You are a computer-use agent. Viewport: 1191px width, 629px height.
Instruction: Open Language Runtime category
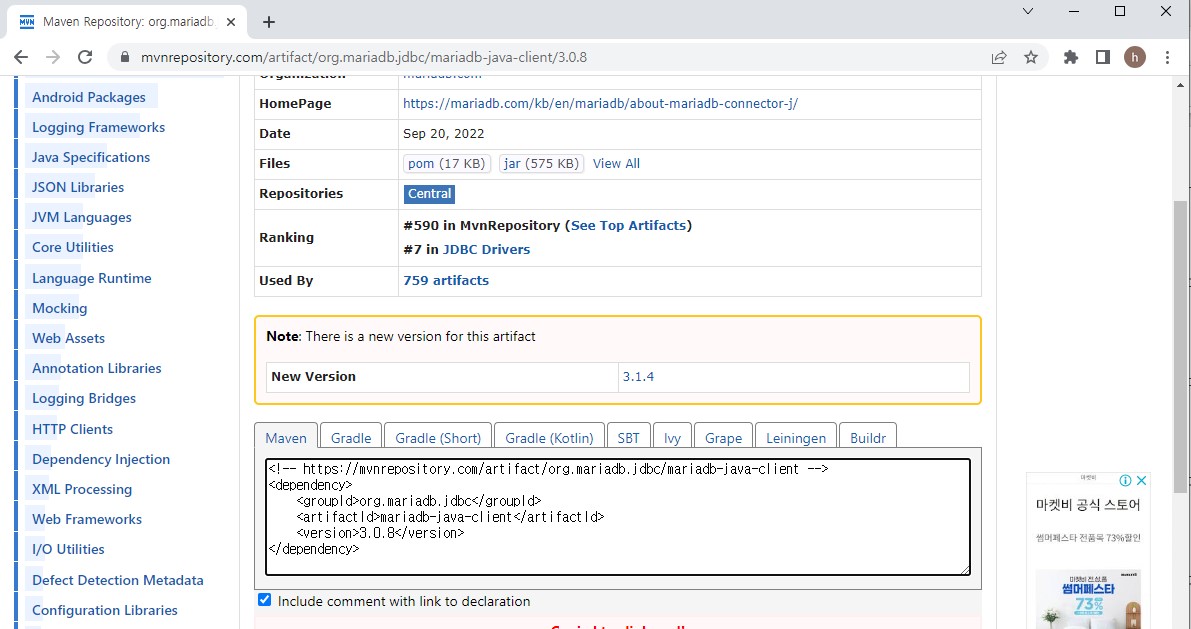pos(92,278)
